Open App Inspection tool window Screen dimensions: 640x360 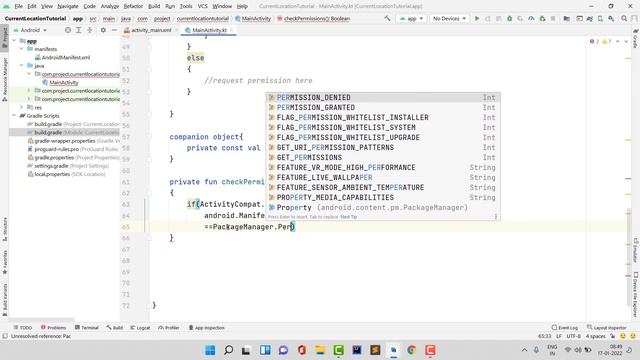(x=207, y=327)
